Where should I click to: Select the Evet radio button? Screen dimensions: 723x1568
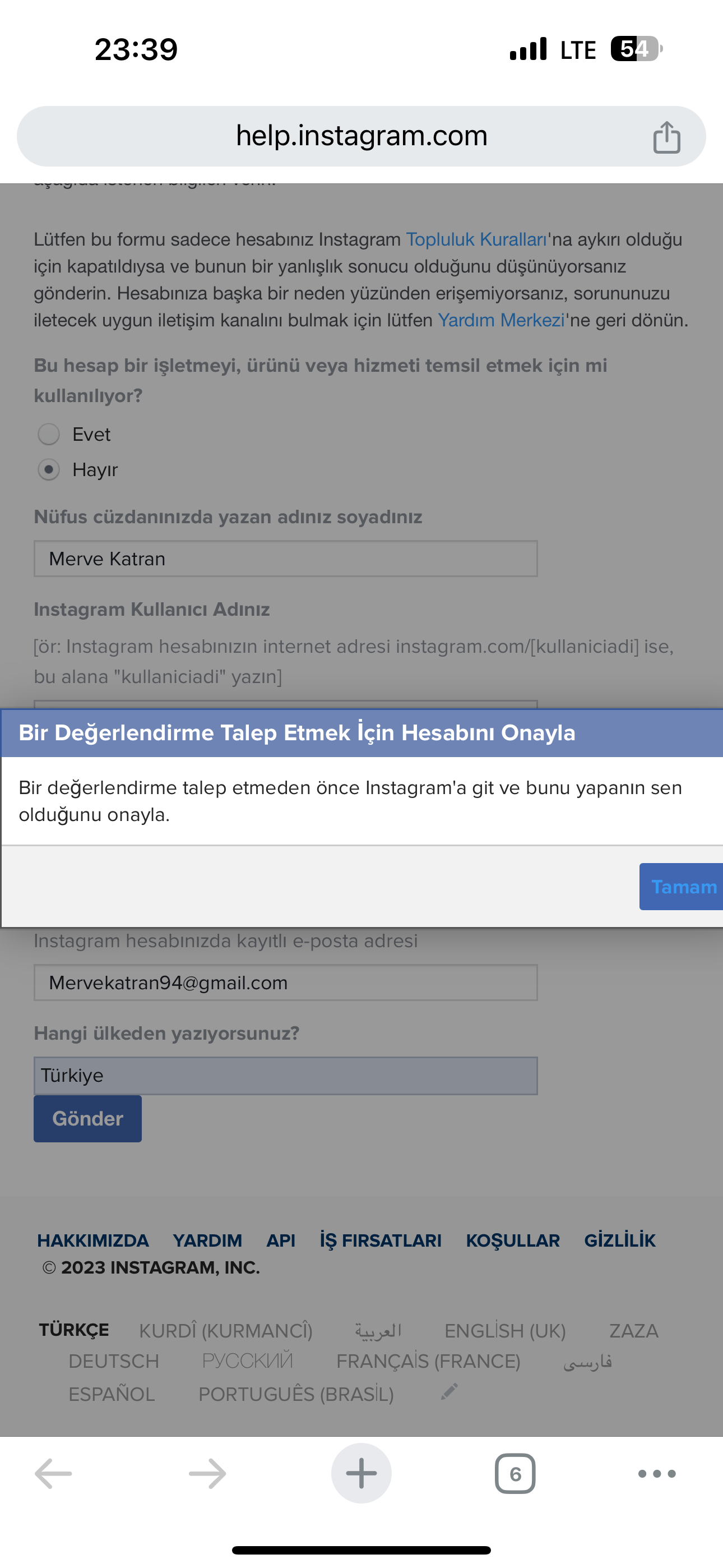pos(49,435)
